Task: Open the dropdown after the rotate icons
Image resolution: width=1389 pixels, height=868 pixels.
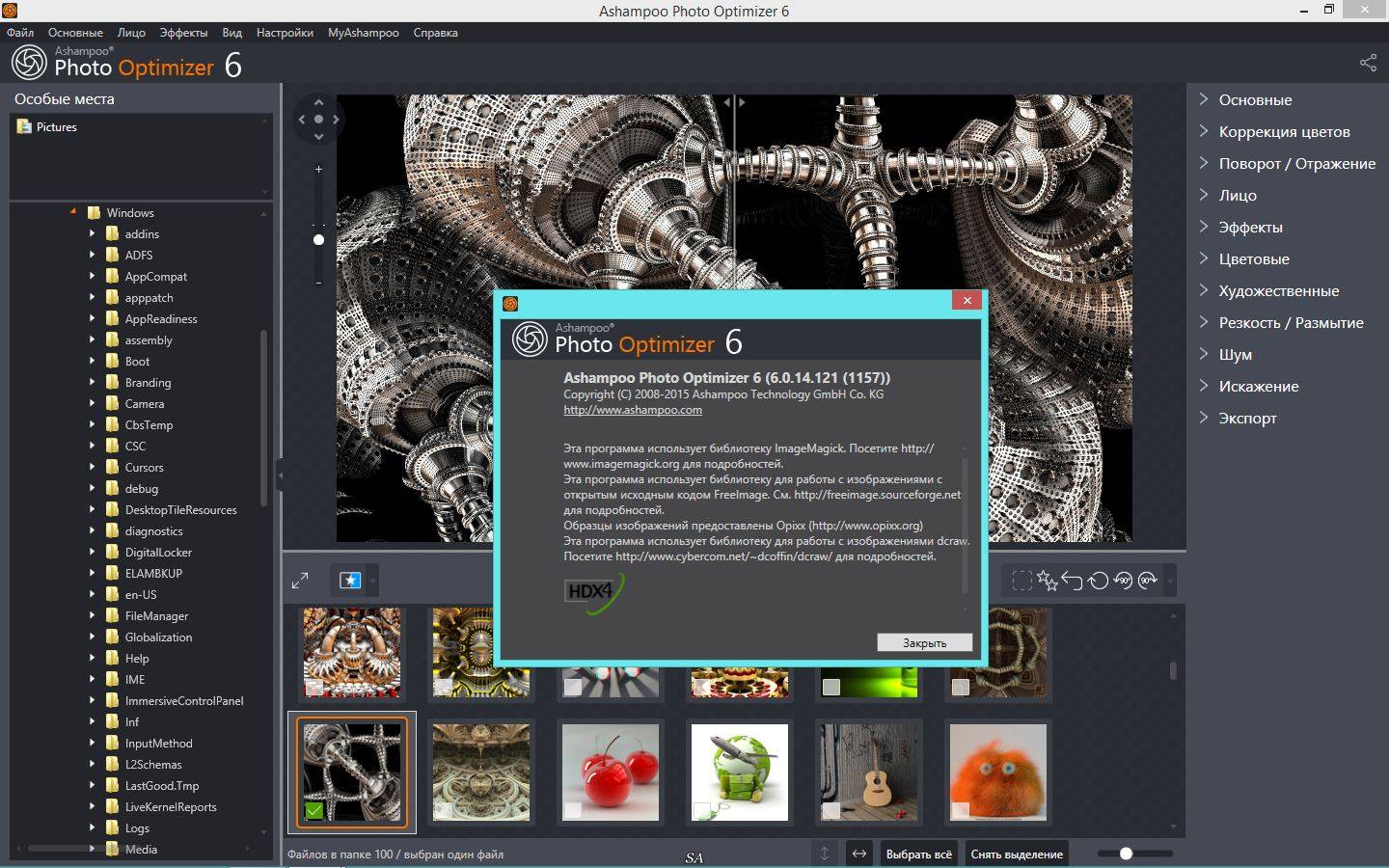Action: pyautogui.click(x=1169, y=581)
